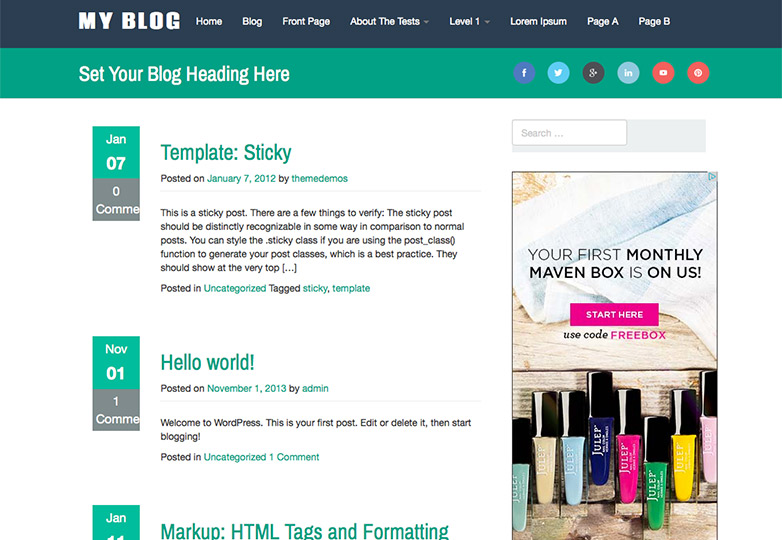The height and width of the screenshot is (540, 782).
Task: Open Markup: HTML Tags and Formatting post
Action: coord(305,531)
